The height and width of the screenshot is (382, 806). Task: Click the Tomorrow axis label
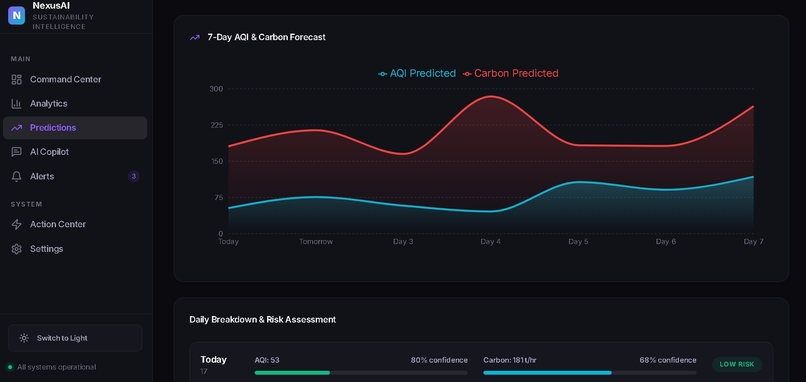316,242
